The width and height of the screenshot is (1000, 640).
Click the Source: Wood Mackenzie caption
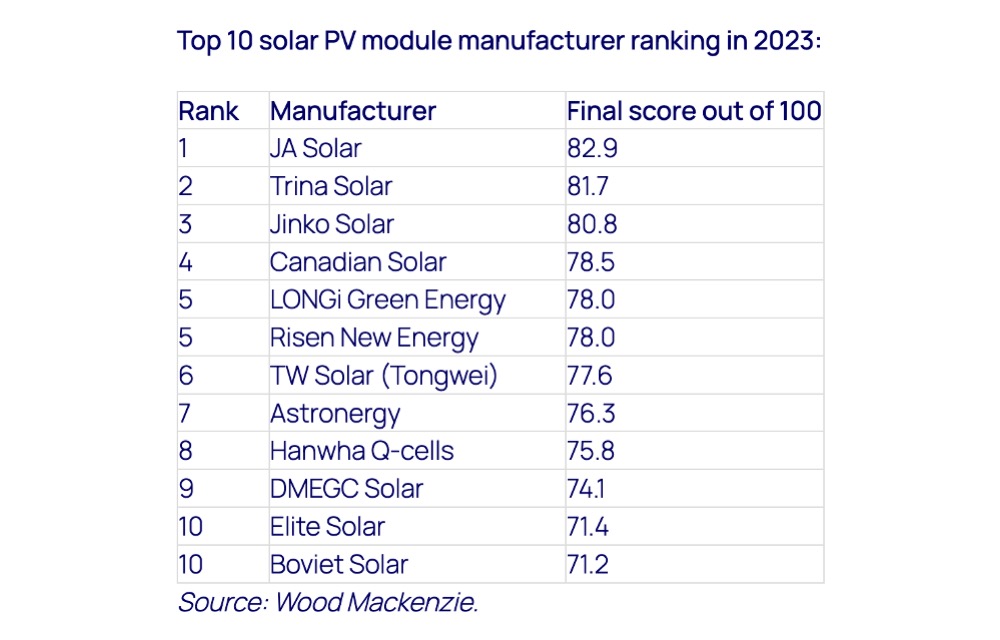pos(328,602)
